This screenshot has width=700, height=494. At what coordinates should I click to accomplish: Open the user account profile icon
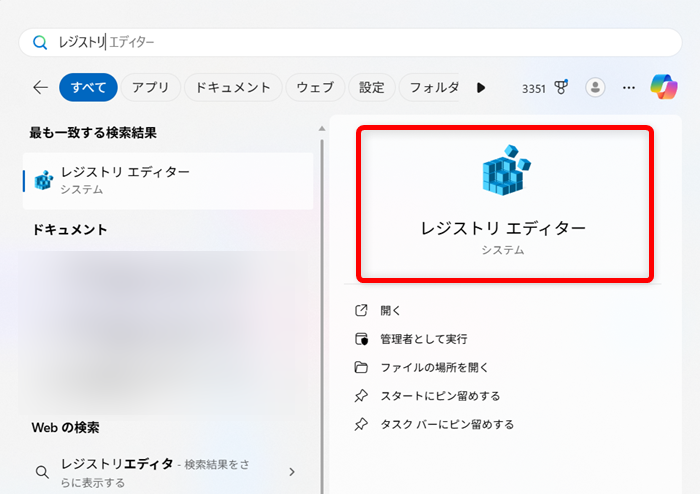pos(595,87)
